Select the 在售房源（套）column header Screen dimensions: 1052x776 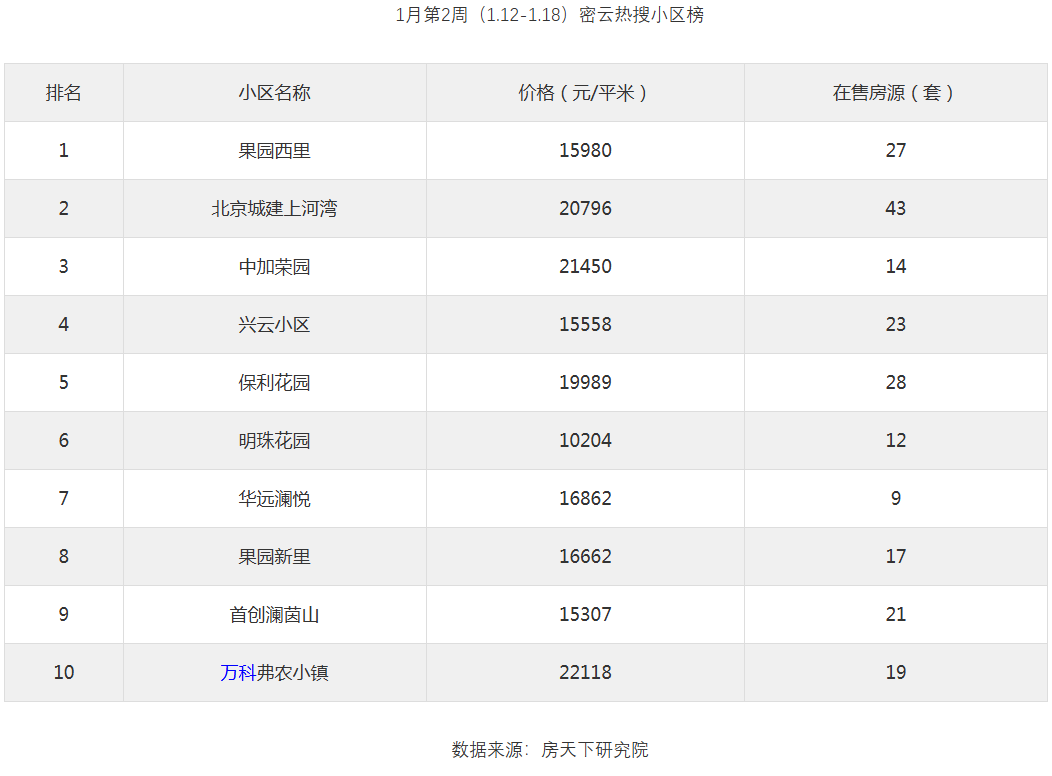pos(895,93)
